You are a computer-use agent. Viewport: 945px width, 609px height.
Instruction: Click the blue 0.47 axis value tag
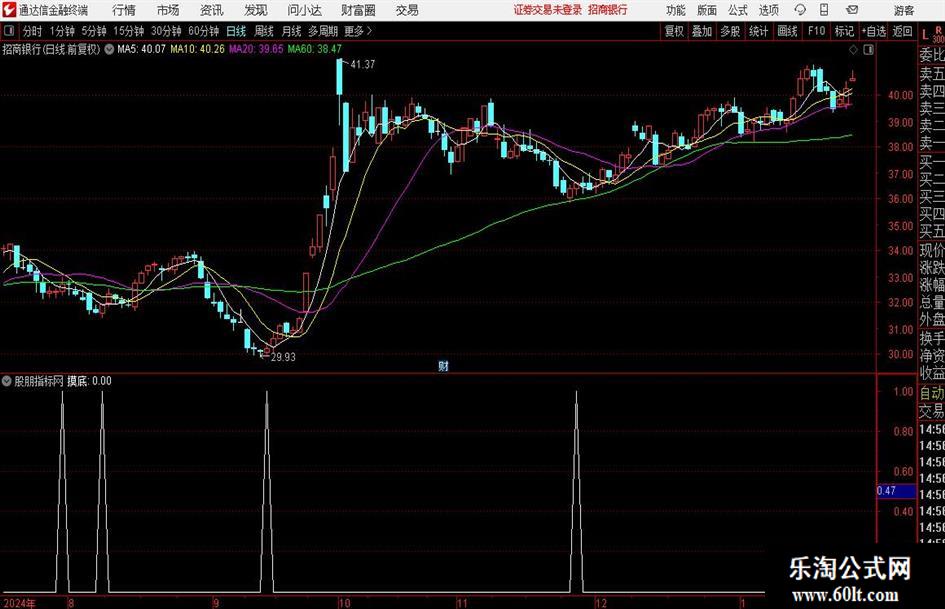tap(896, 491)
